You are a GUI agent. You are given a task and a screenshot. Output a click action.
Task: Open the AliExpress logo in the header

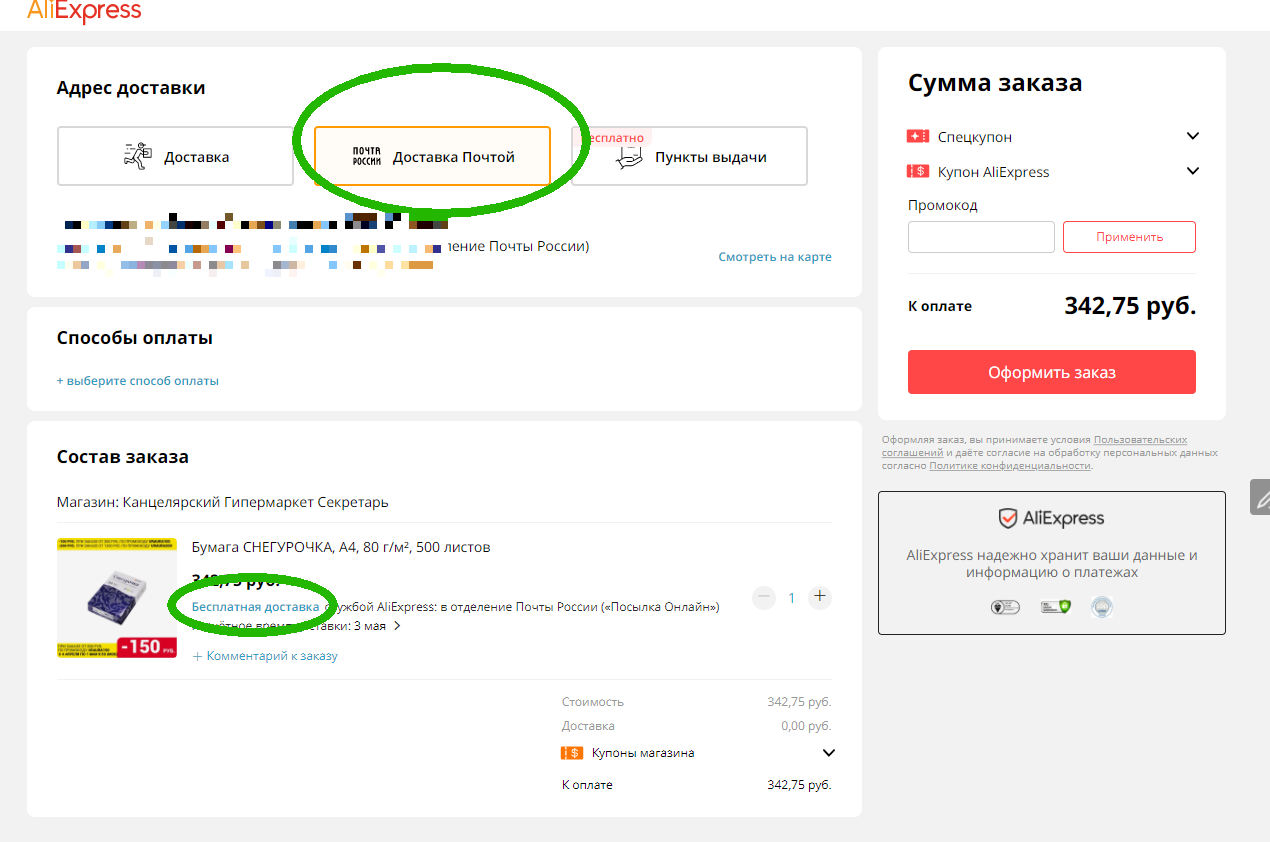[x=84, y=11]
